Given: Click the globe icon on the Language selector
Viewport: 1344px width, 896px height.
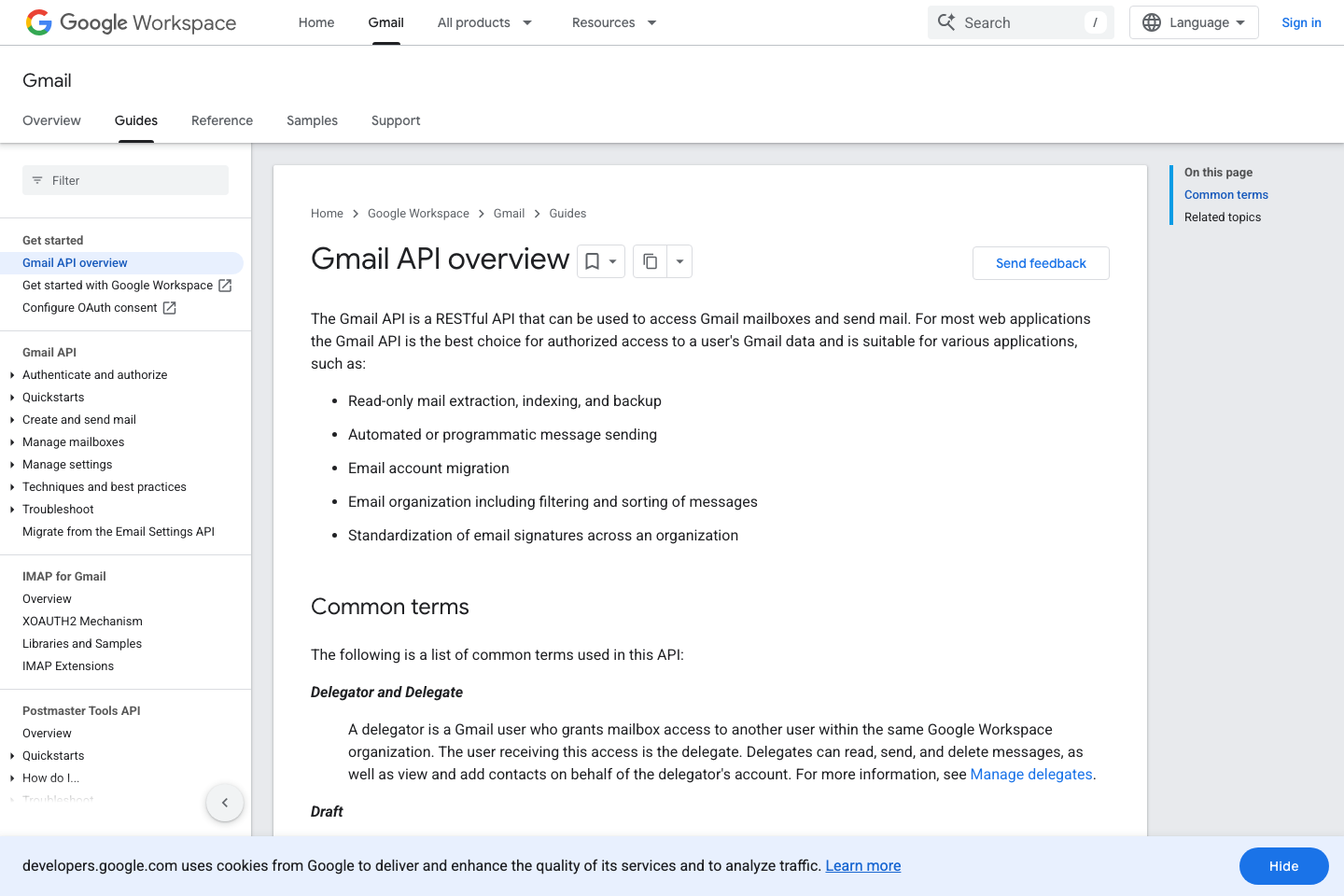Looking at the screenshot, I should tap(1151, 21).
